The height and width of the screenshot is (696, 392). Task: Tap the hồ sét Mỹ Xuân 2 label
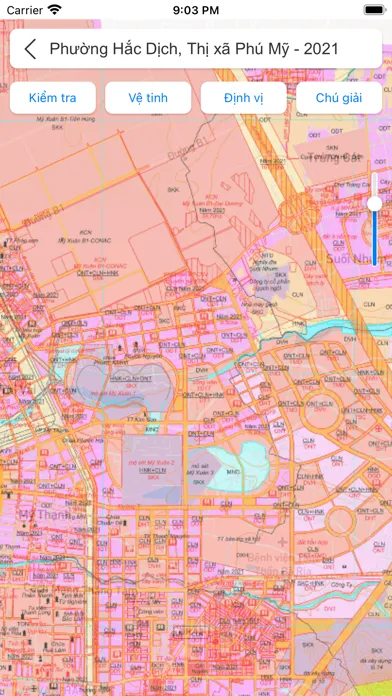tap(150, 463)
